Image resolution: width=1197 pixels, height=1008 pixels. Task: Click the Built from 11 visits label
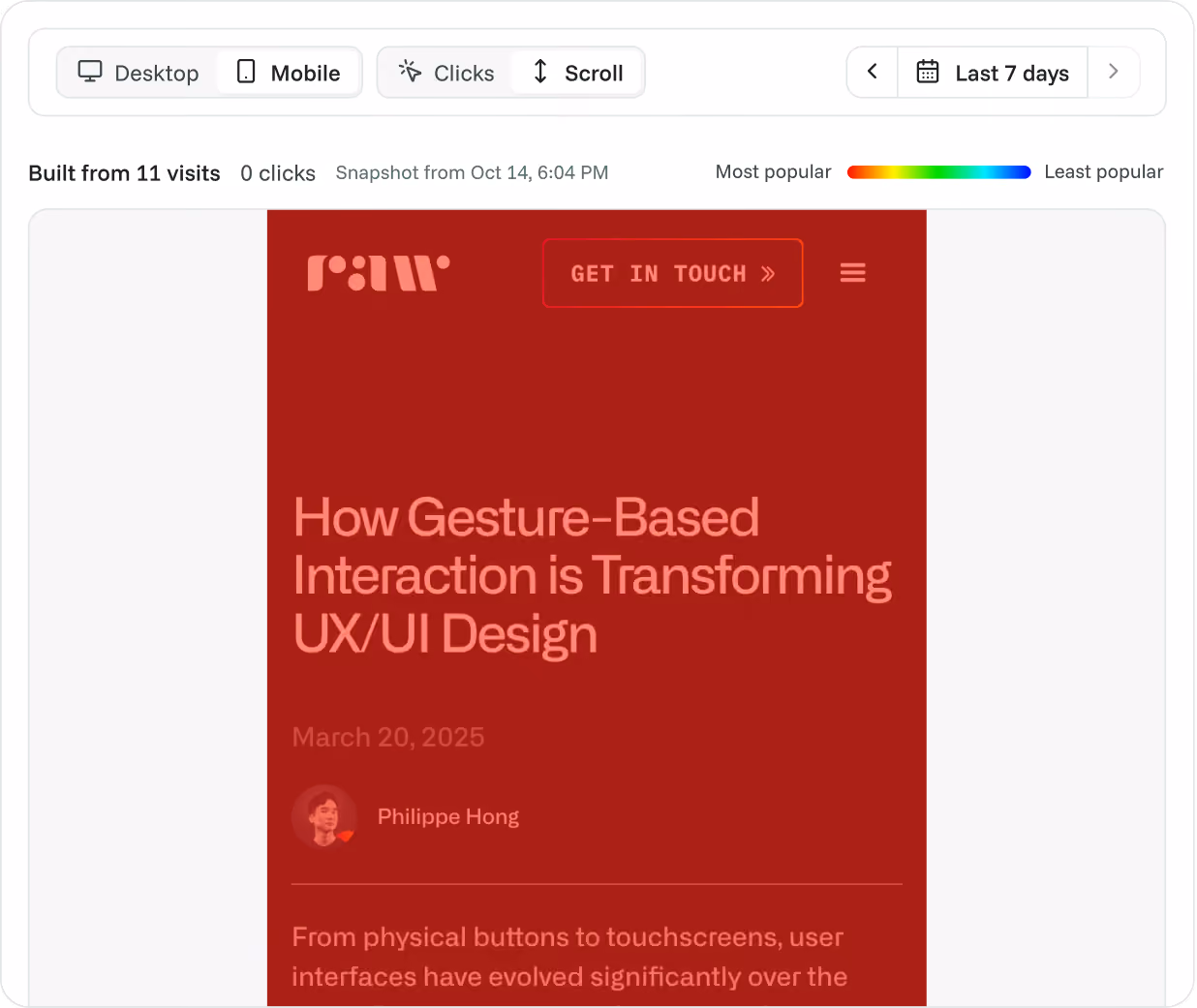coord(125,173)
